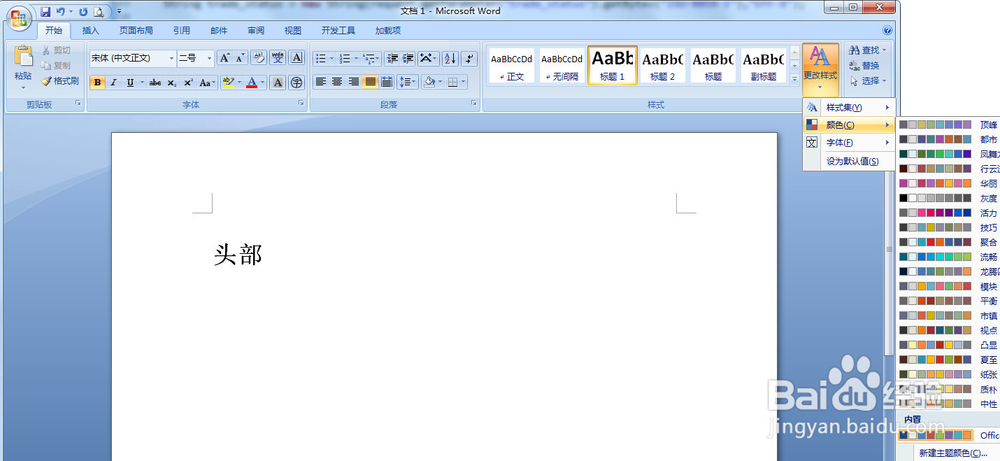Open the shading paint bucket button
Image resolution: width=1000 pixels, height=461 pixels.
pos(429,82)
